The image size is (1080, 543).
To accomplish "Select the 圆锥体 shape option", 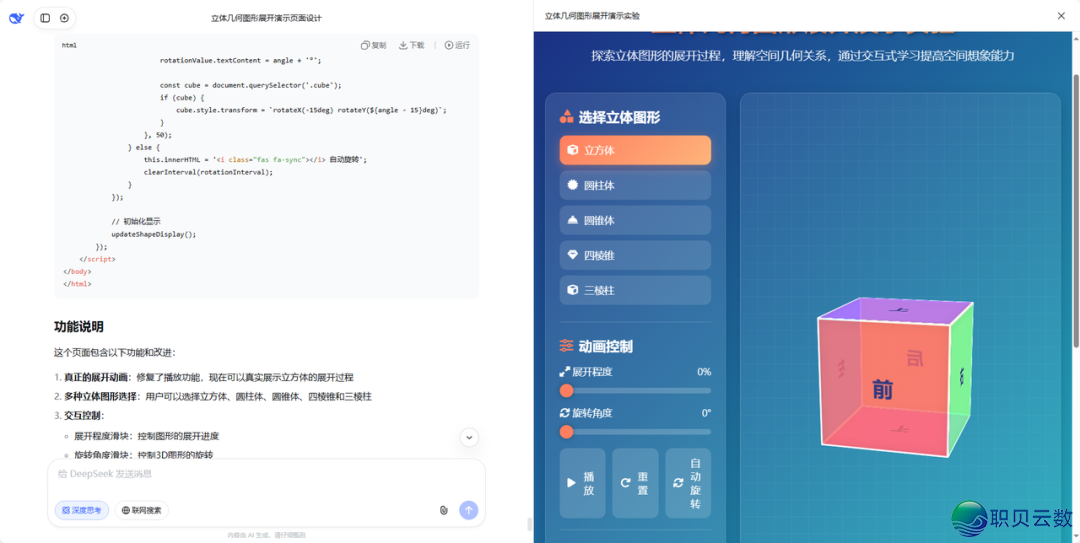I will tap(635, 221).
